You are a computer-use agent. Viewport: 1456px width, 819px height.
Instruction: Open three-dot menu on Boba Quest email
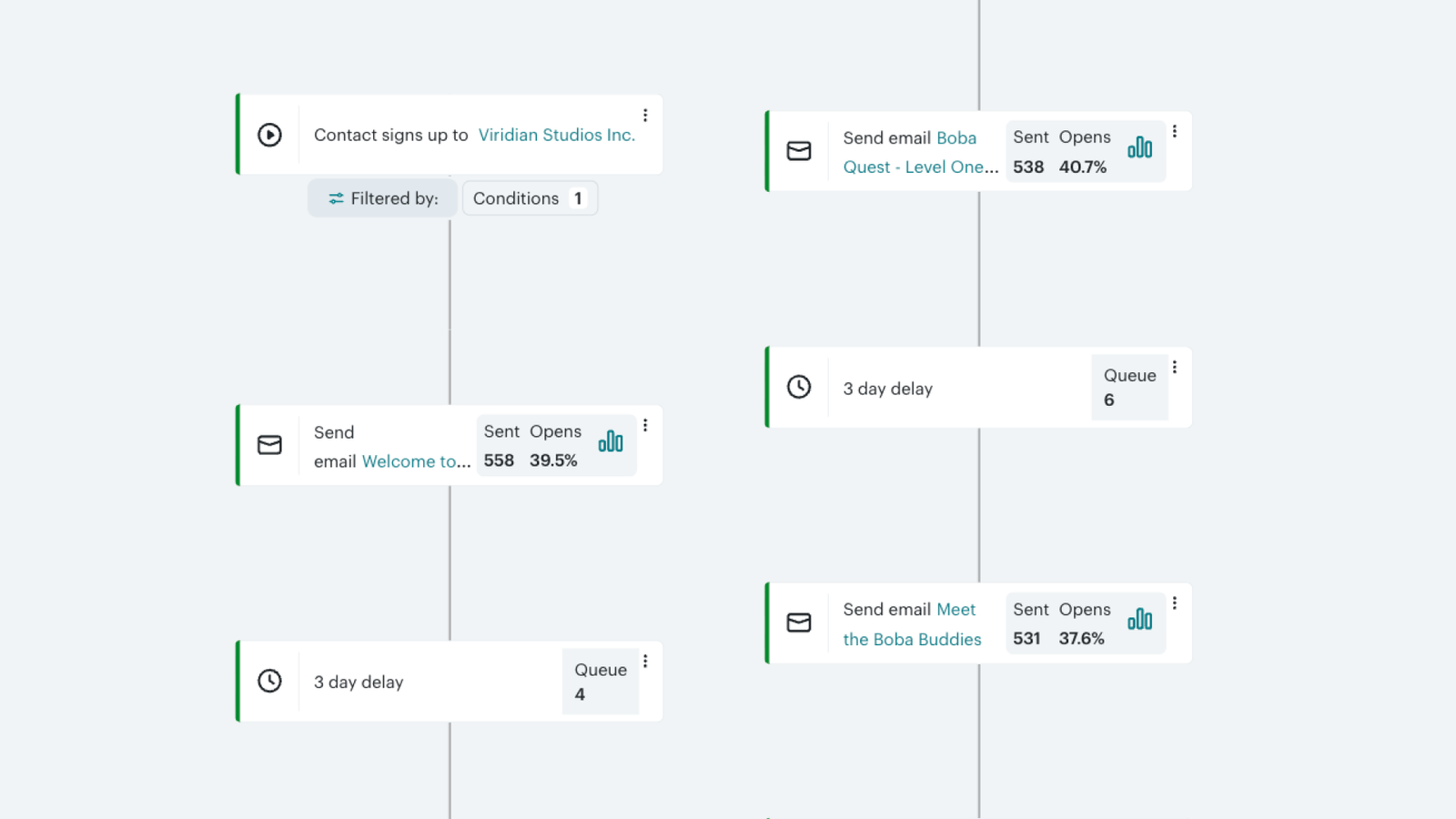click(x=1175, y=132)
